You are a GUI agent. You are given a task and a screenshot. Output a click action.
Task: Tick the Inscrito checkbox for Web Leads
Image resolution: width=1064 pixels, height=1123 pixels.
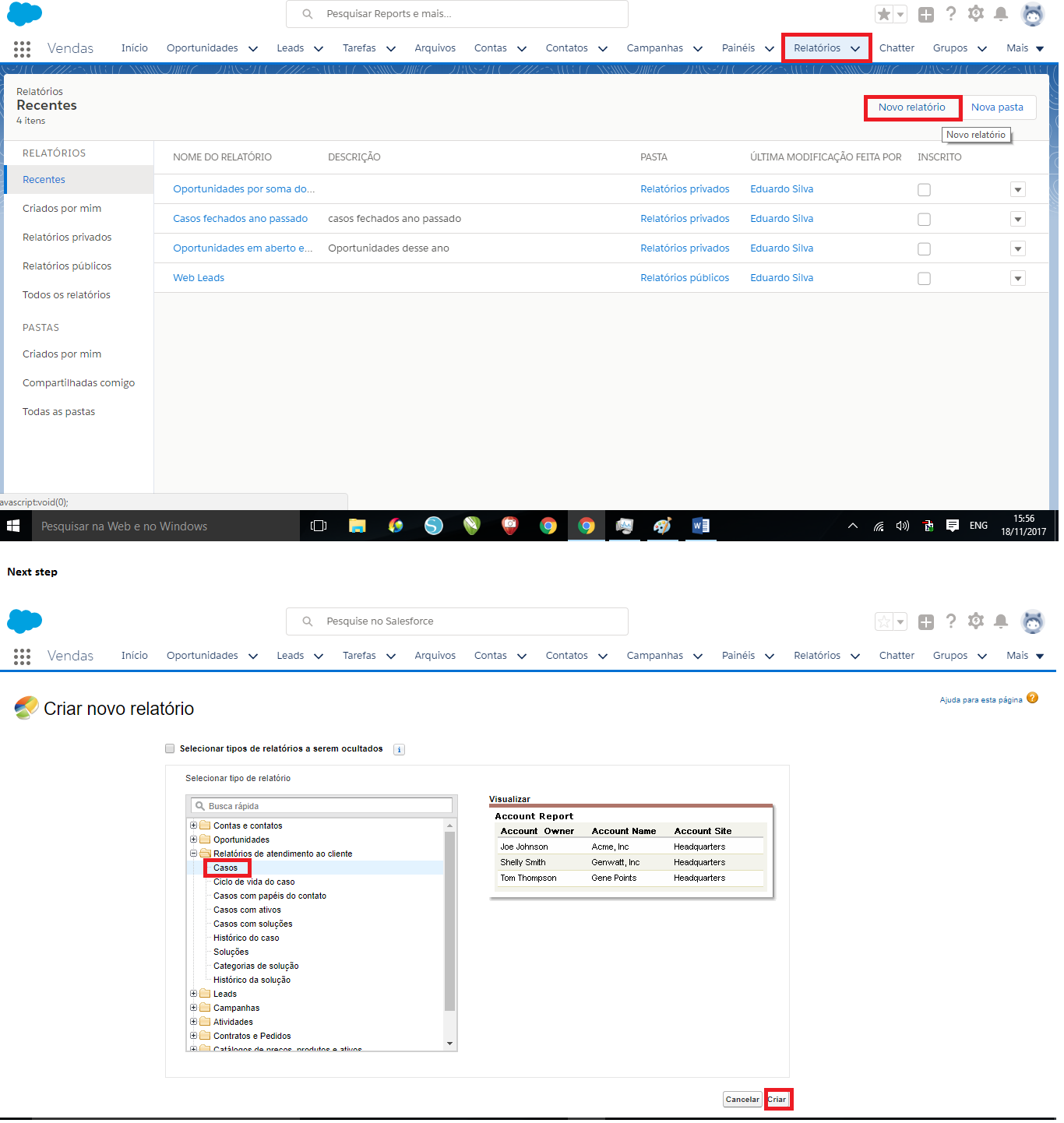point(924,279)
